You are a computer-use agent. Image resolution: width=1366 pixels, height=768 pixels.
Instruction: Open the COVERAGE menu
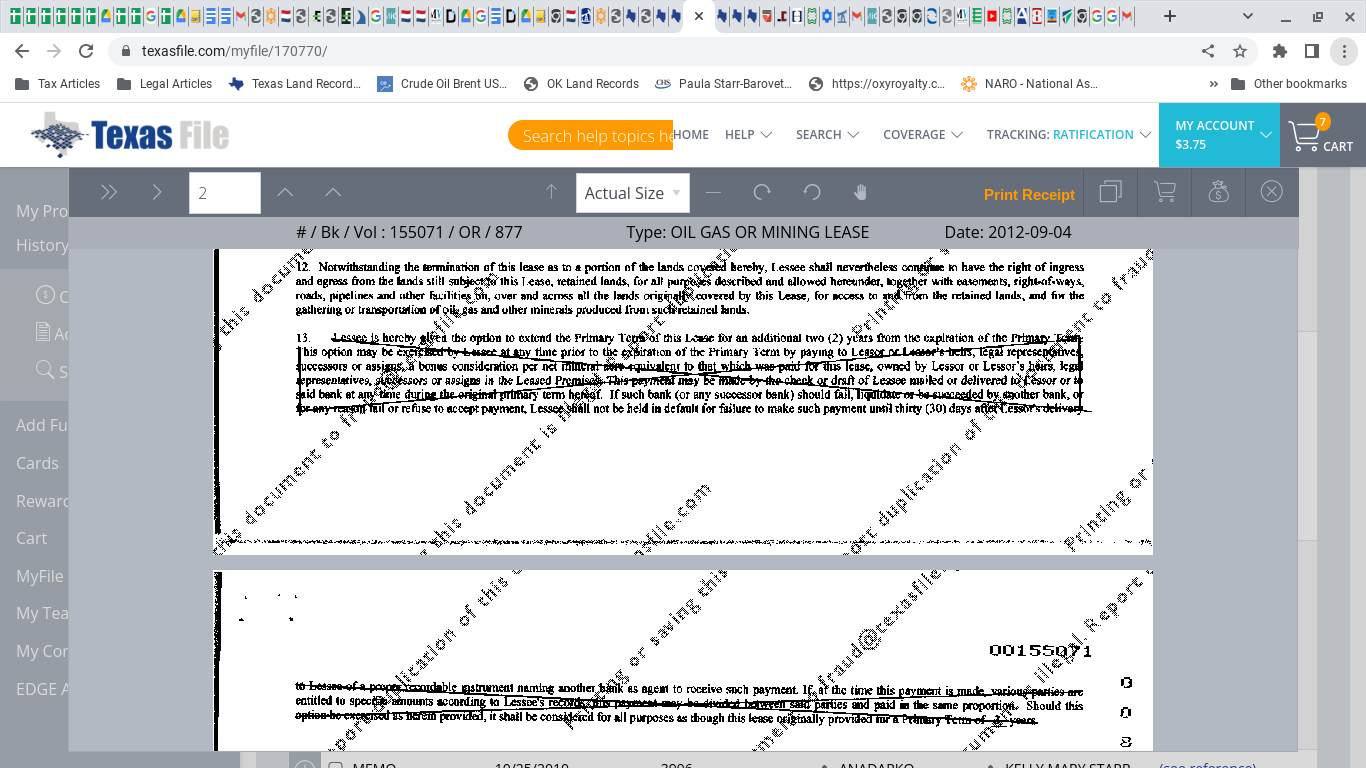click(922, 135)
